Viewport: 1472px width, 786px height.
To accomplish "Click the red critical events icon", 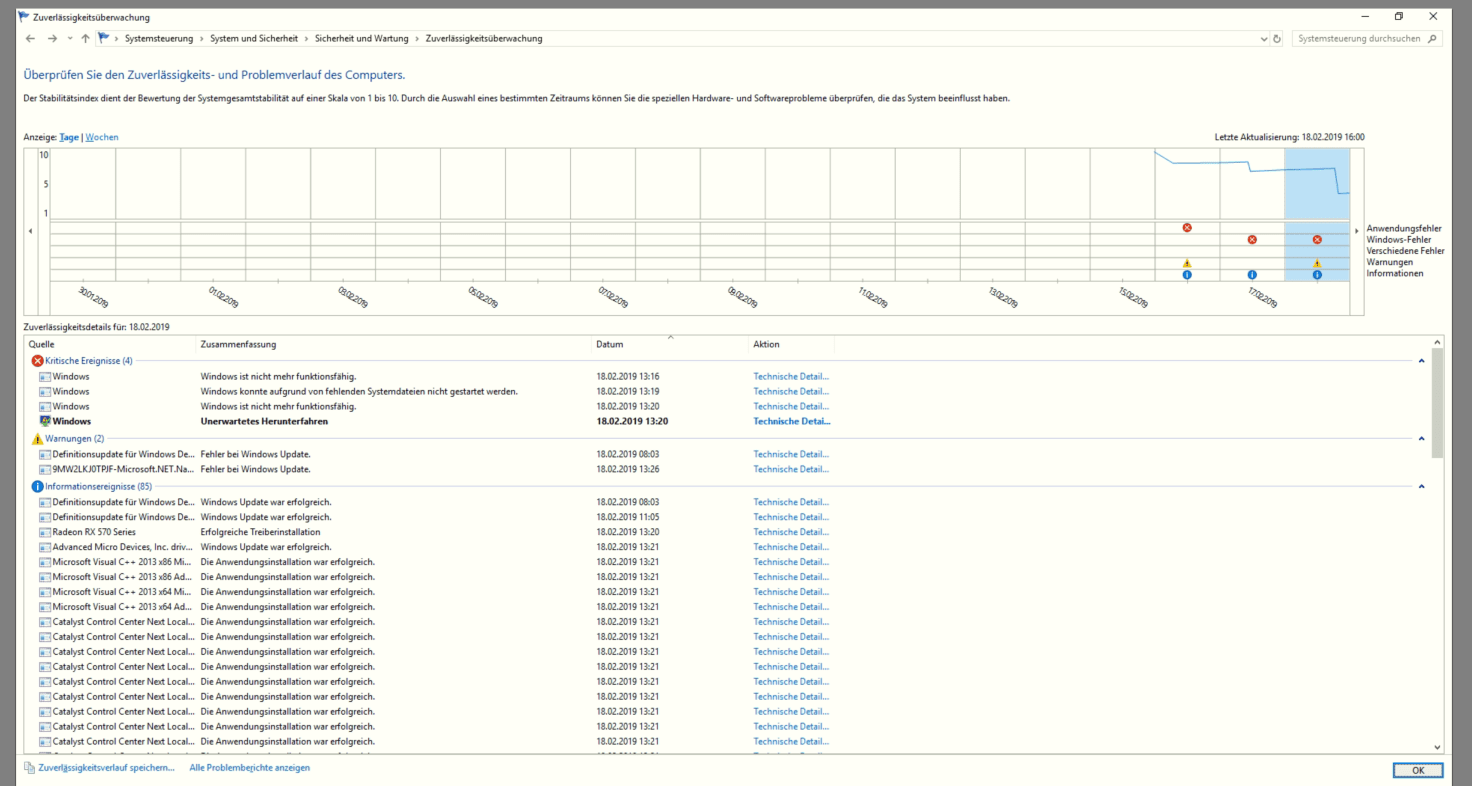I will coord(37,361).
